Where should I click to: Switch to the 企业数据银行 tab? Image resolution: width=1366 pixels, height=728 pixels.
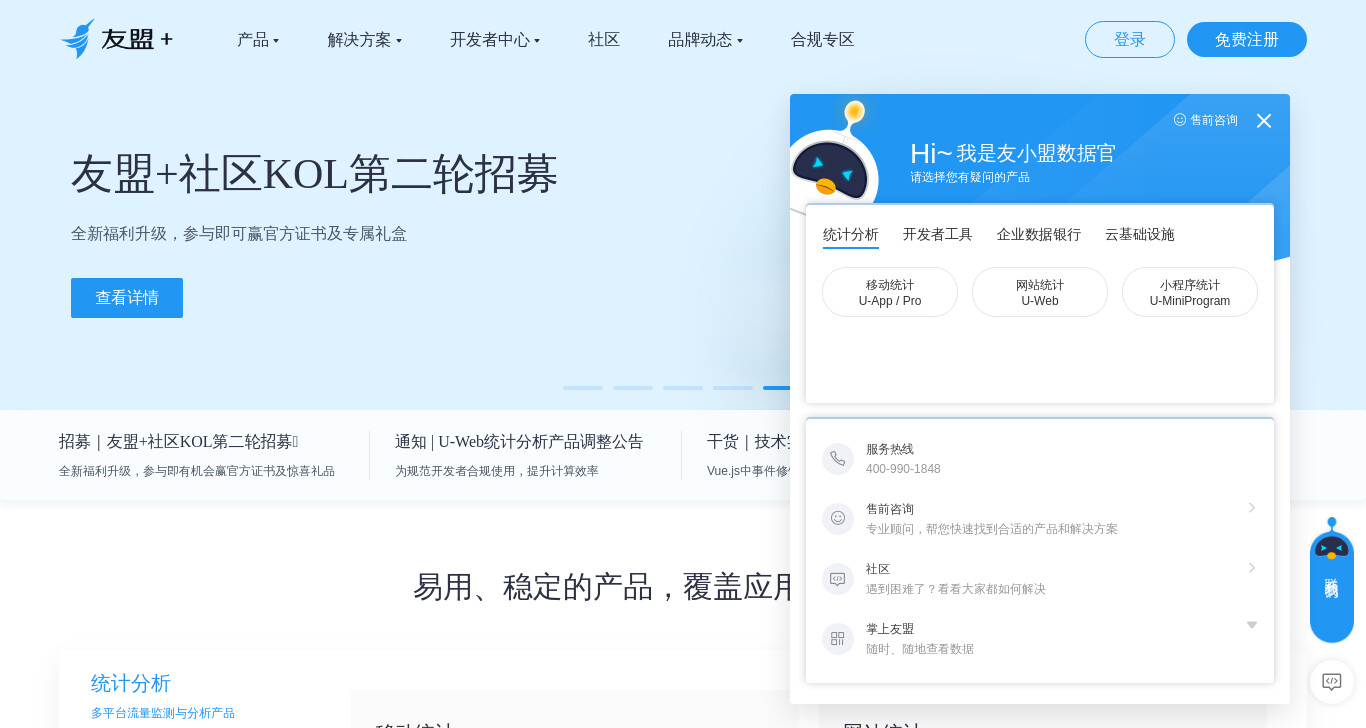[x=1039, y=235]
